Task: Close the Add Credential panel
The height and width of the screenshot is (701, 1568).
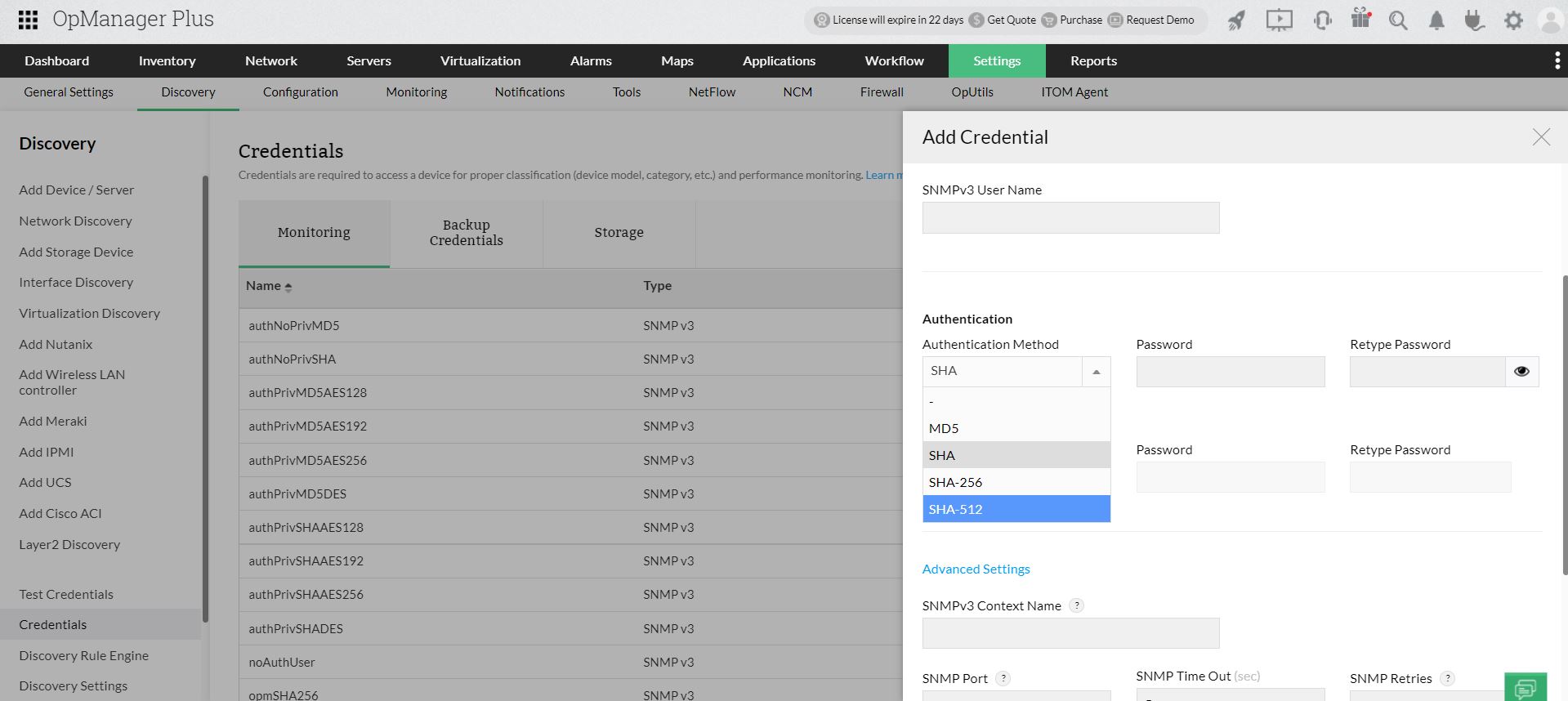Action: tap(1540, 137)
